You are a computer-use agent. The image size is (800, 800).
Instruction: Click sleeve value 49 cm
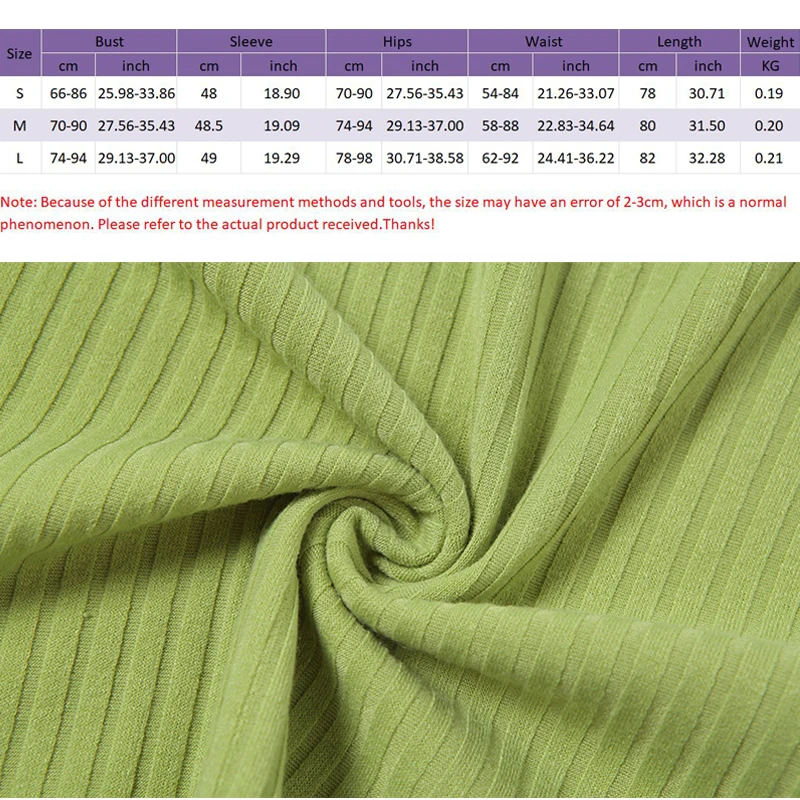click(209, 158)
